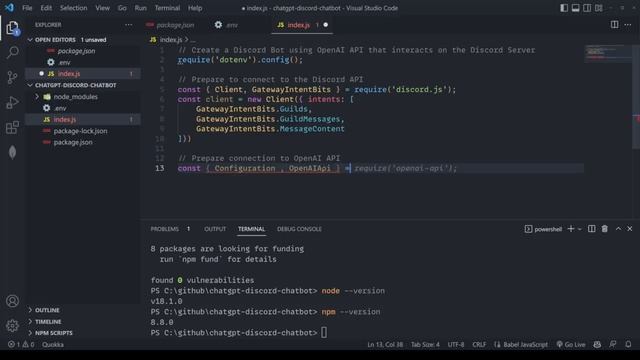Open the File menu
The height and width of the screenshot is (360, 640).
(x=27, y=8)
